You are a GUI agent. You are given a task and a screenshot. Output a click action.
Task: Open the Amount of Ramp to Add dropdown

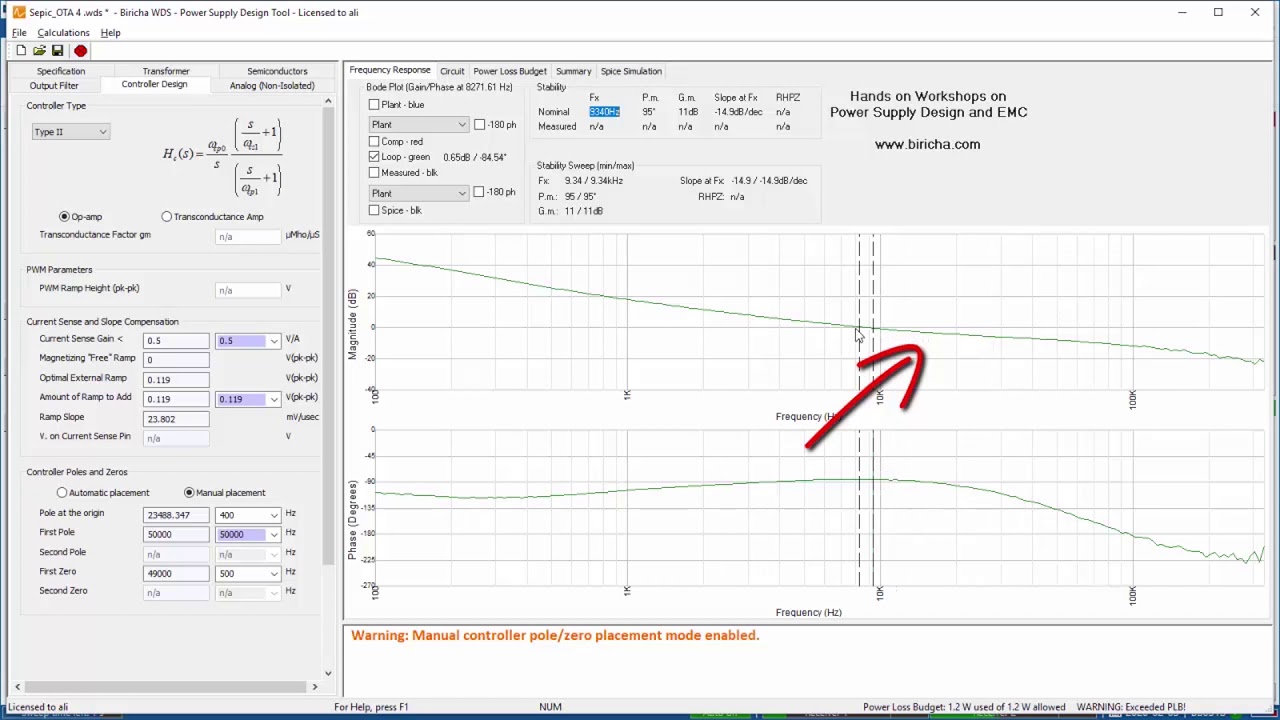point(248,399)
